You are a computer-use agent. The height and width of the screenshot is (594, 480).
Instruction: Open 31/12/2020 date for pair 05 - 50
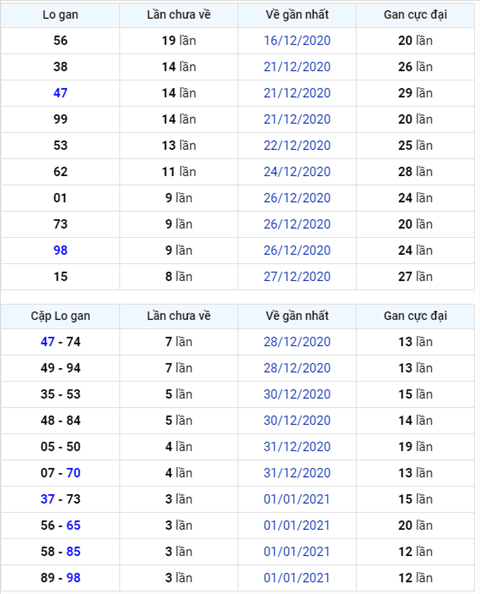coord(297,447)
